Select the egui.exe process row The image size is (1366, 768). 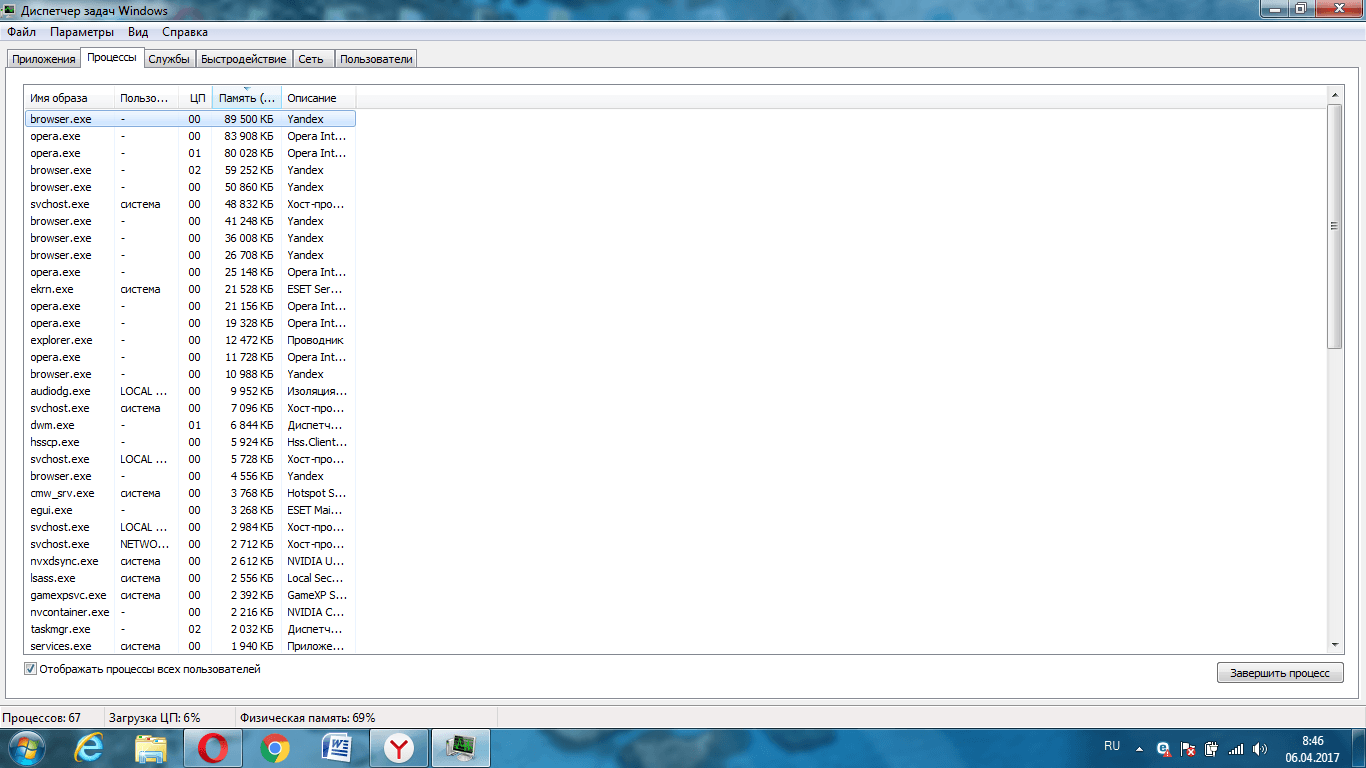[190, 510]
